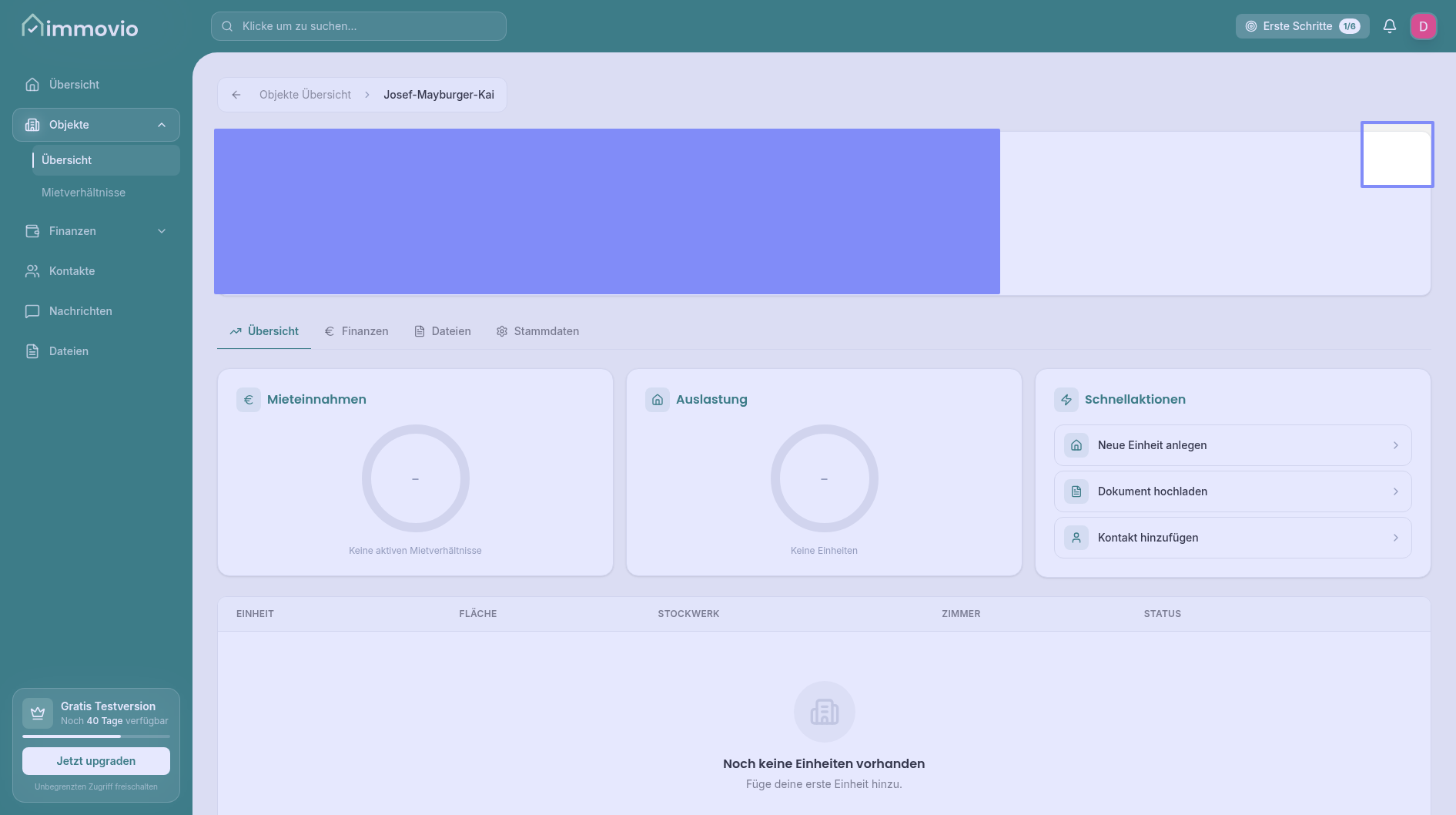
Task: Click Jetzt upgraden button
Action: (x=96, y=761)
